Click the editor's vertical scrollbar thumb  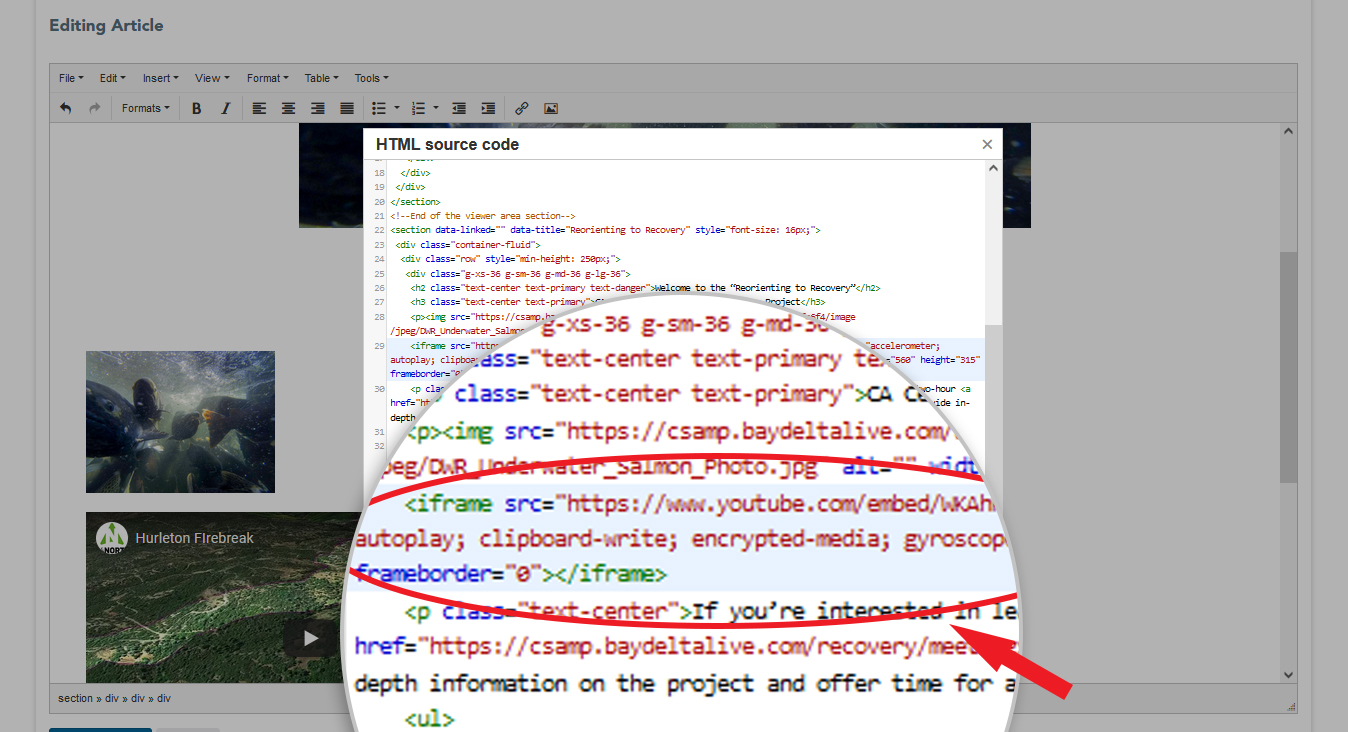1288,367
